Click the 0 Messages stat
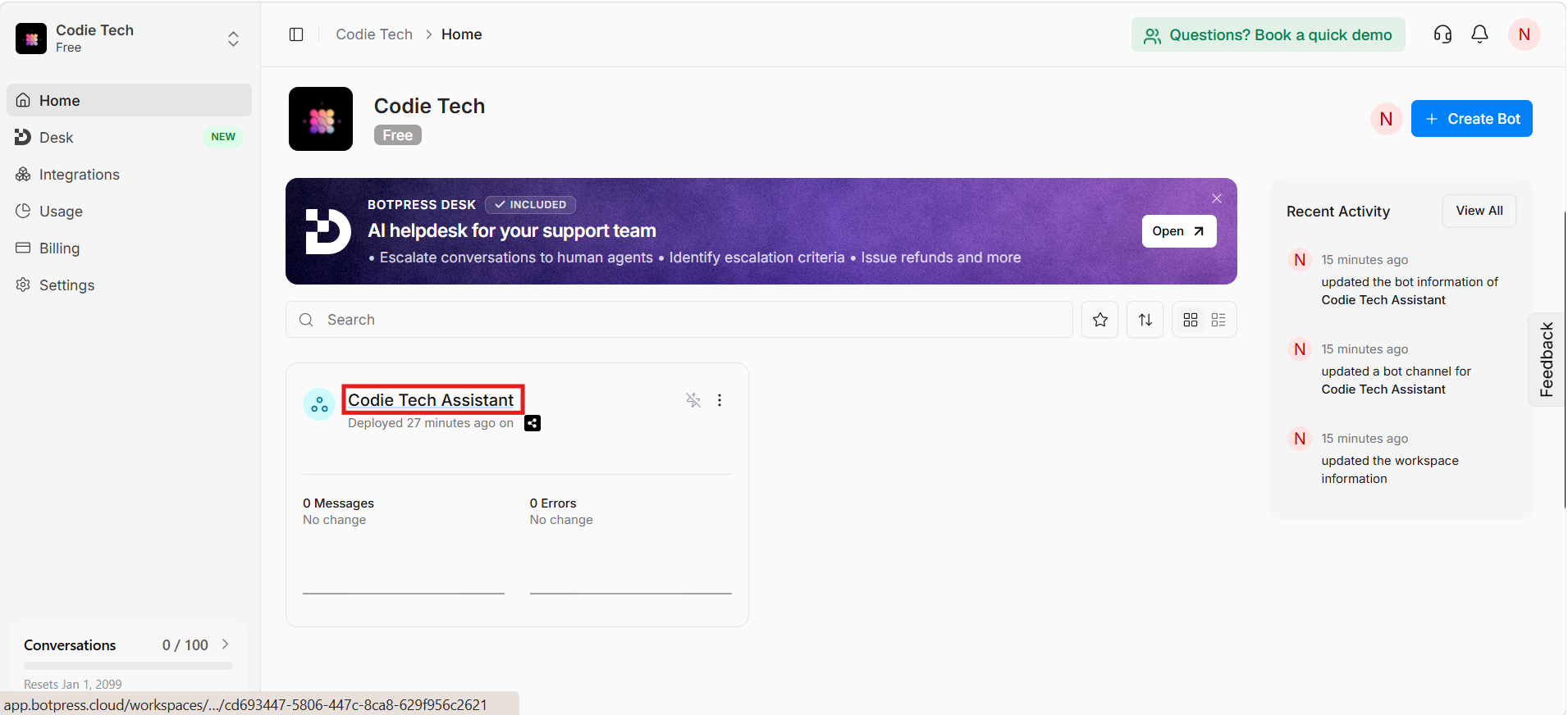This screenshot has height=715, width=1568. click(338, 503)
